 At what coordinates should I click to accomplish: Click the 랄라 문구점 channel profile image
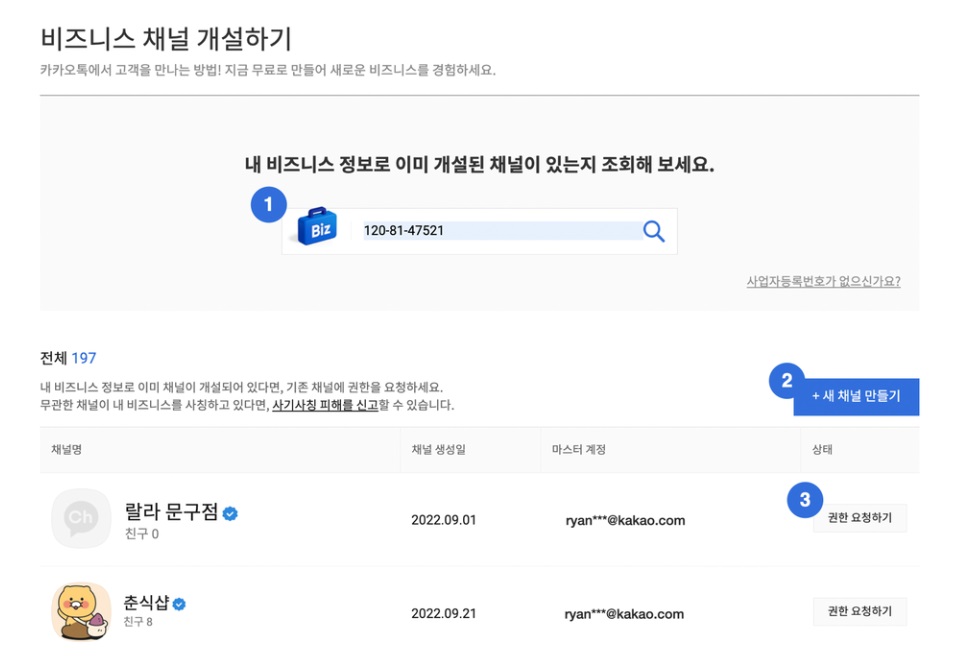tap(81, 518)
